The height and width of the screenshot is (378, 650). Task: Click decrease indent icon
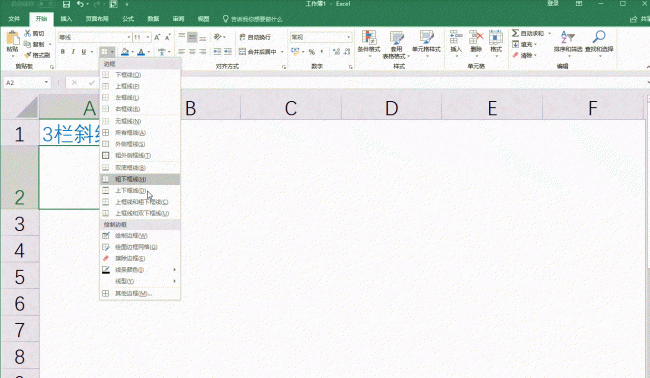217,52
